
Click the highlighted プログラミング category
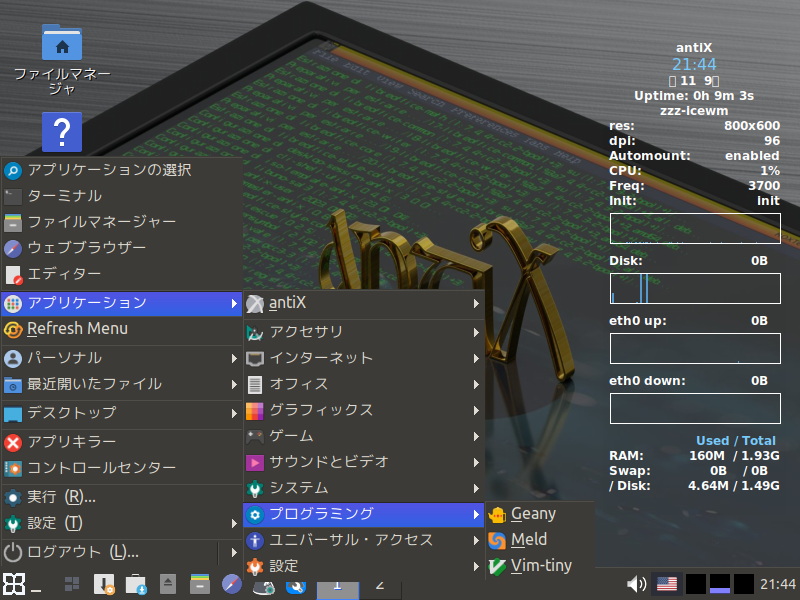[x=364, y=514]
